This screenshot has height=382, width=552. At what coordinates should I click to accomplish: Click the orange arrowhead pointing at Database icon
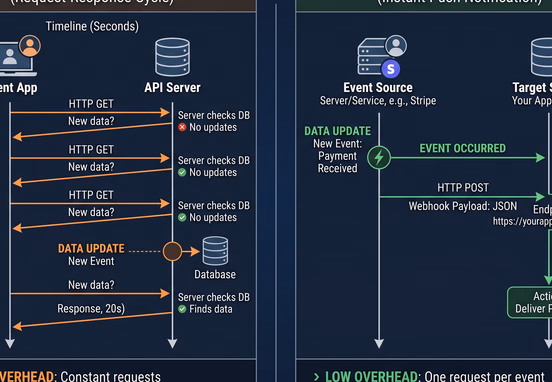pos(195,251)
